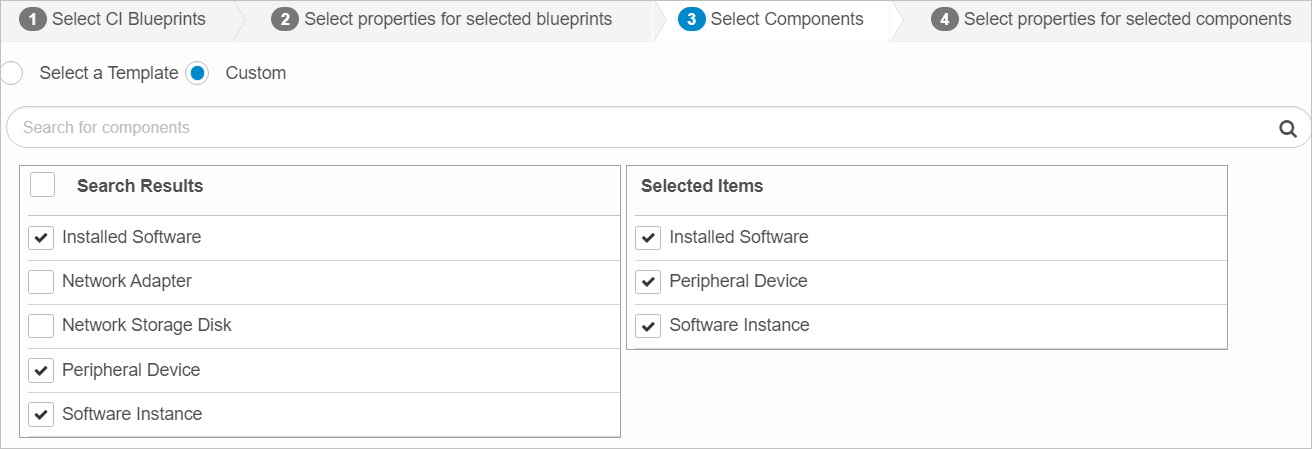Check the Network Storage Disk checkbox
Viewport: 1312px width, 449px height.
click(x=41, y=326)
